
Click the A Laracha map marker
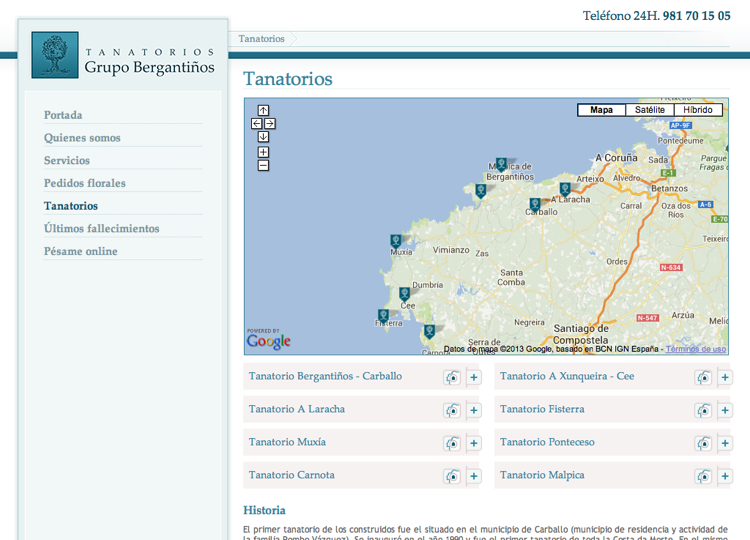coord(565,189)
